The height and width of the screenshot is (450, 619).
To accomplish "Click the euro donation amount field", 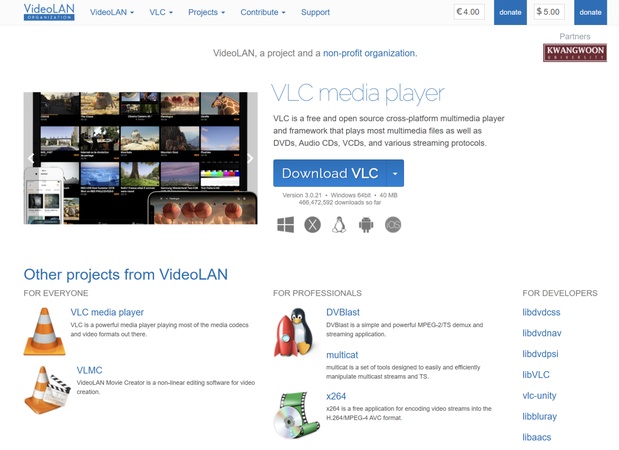I will [x=469, y=12].
